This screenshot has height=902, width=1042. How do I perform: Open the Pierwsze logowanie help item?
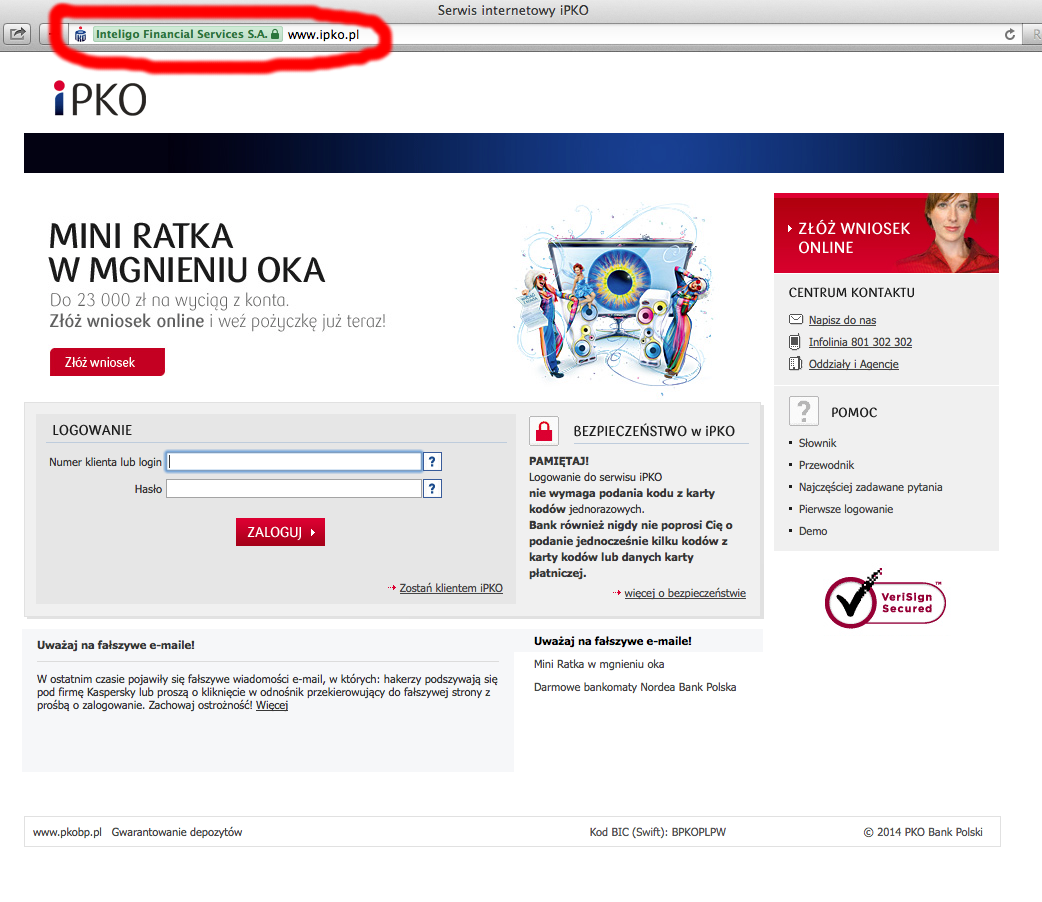click(x=846, y=509)
